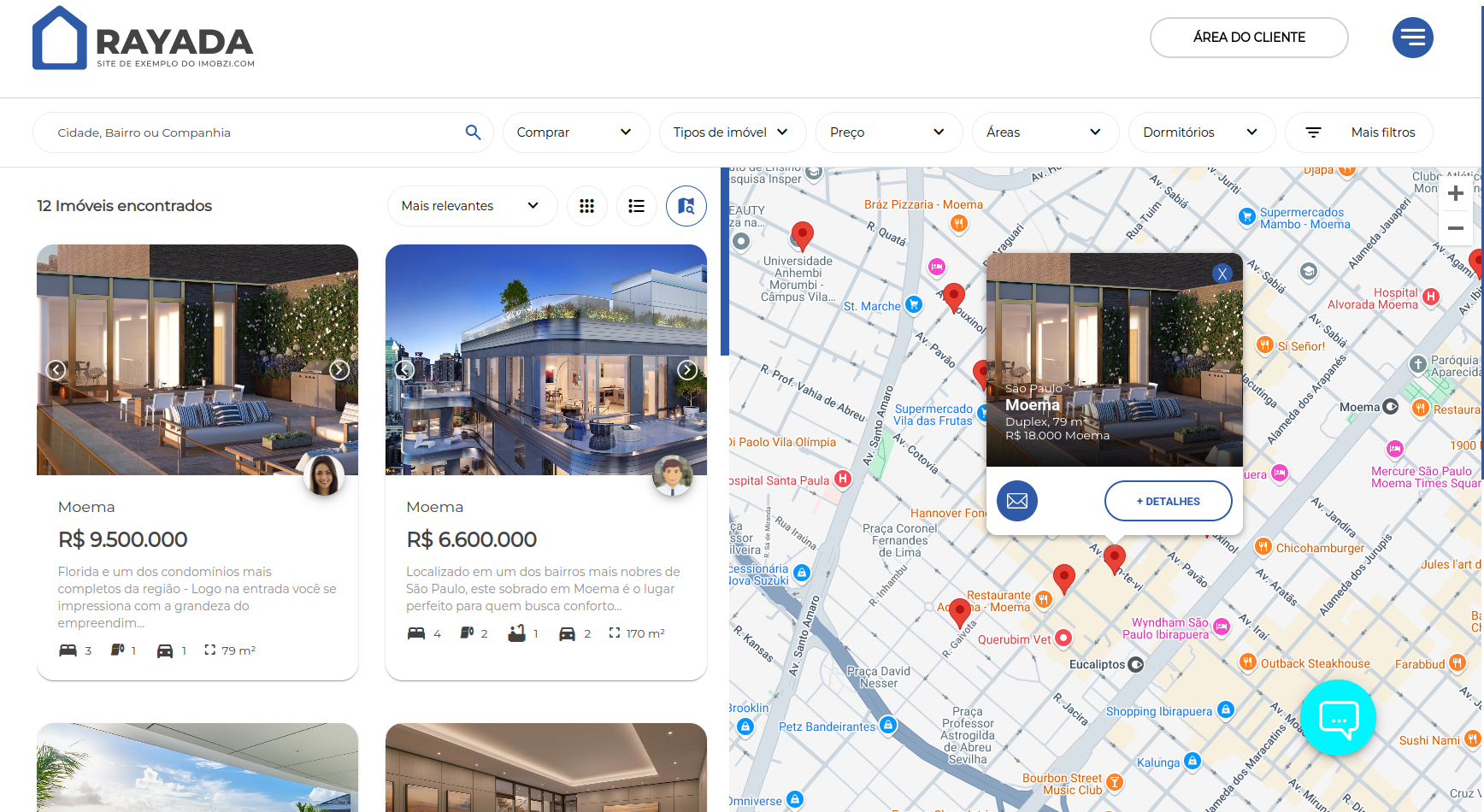This screenshot has width=1484, height=812.
Task: Click ÁREA DO CLIENTE button
Action: (1249, 38)
